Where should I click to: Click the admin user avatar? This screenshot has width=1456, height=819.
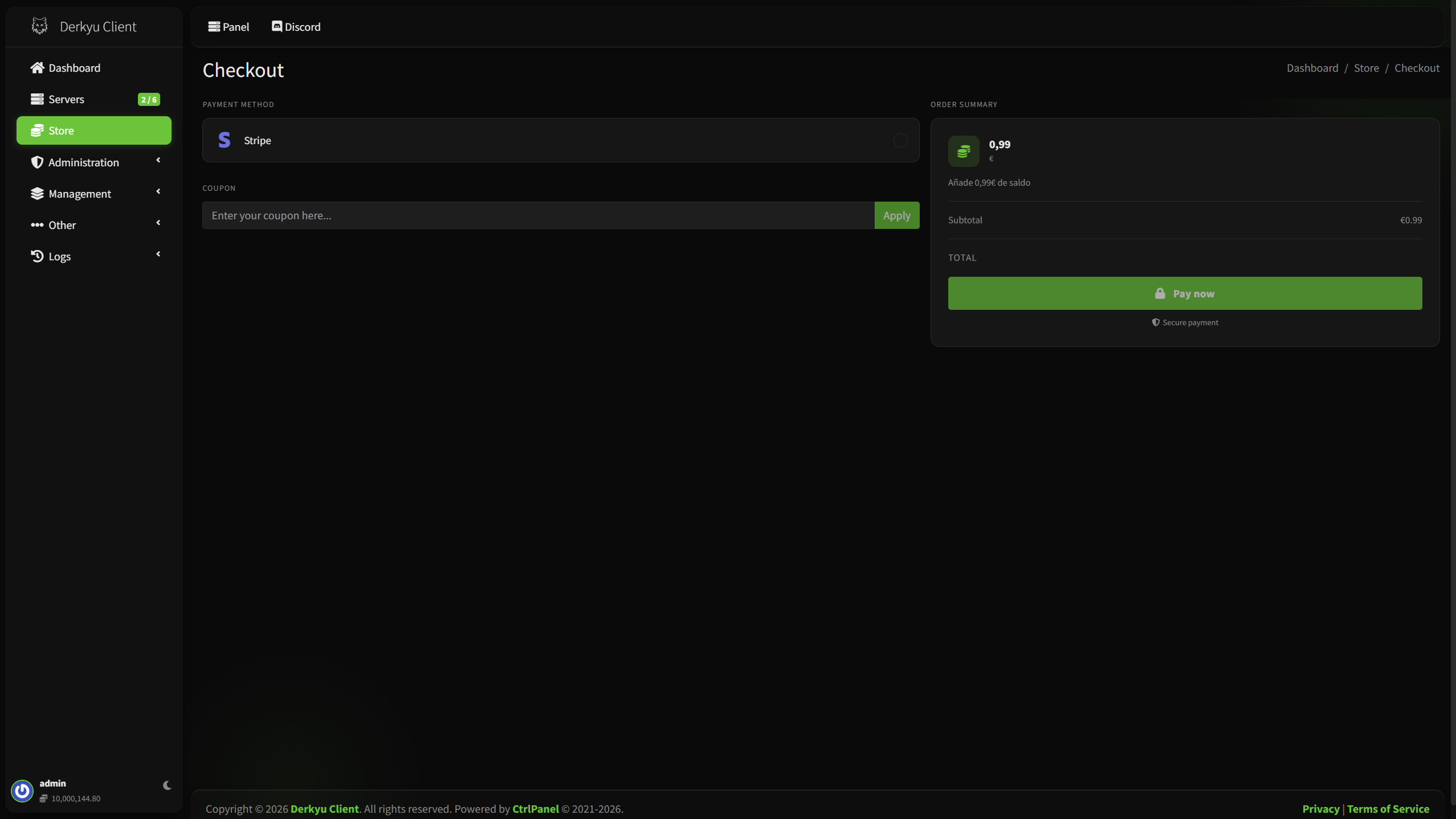(22, 791)
